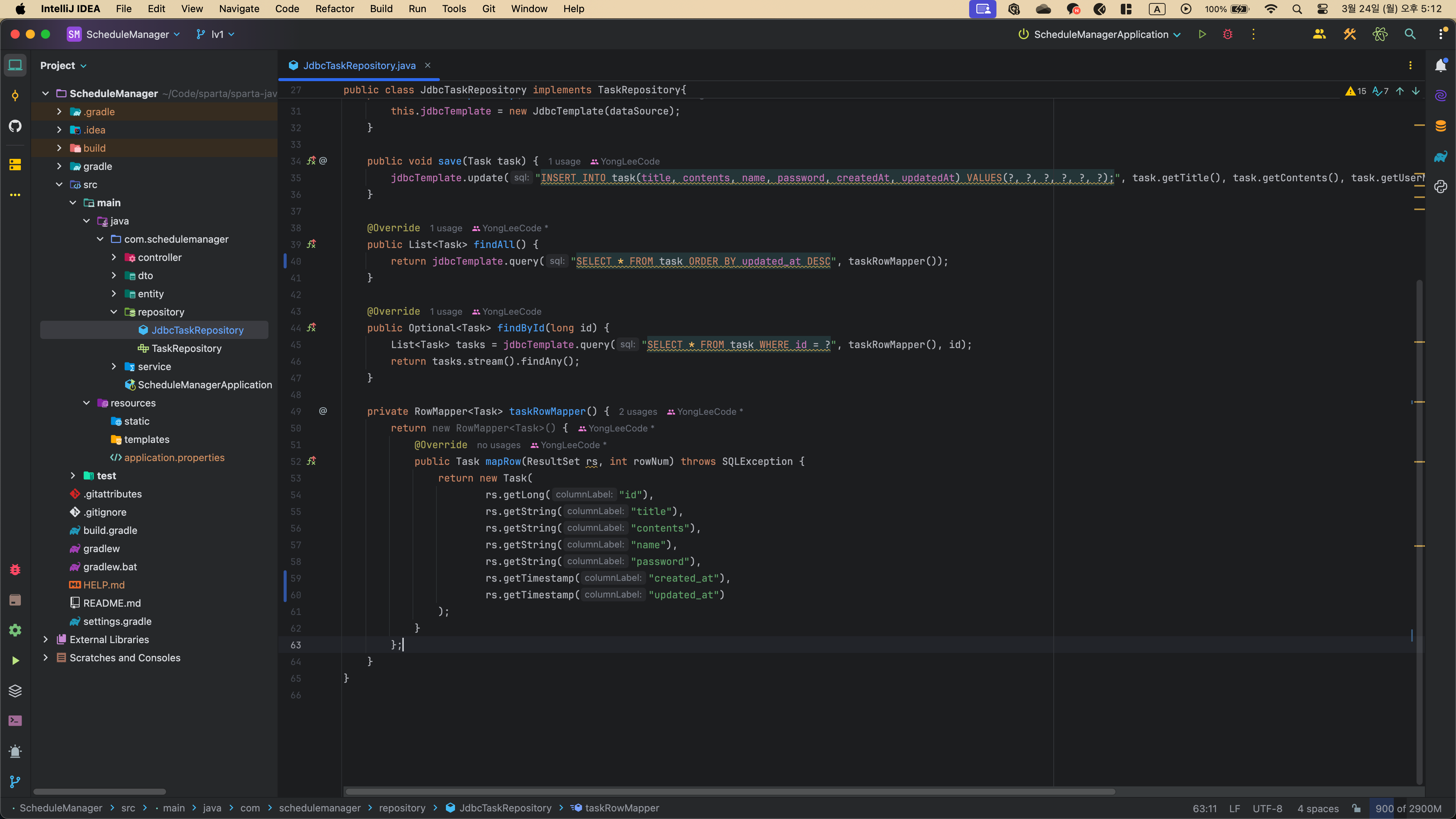
Task: Open the Project view dropdown
Action: click(x=63, y=66)
